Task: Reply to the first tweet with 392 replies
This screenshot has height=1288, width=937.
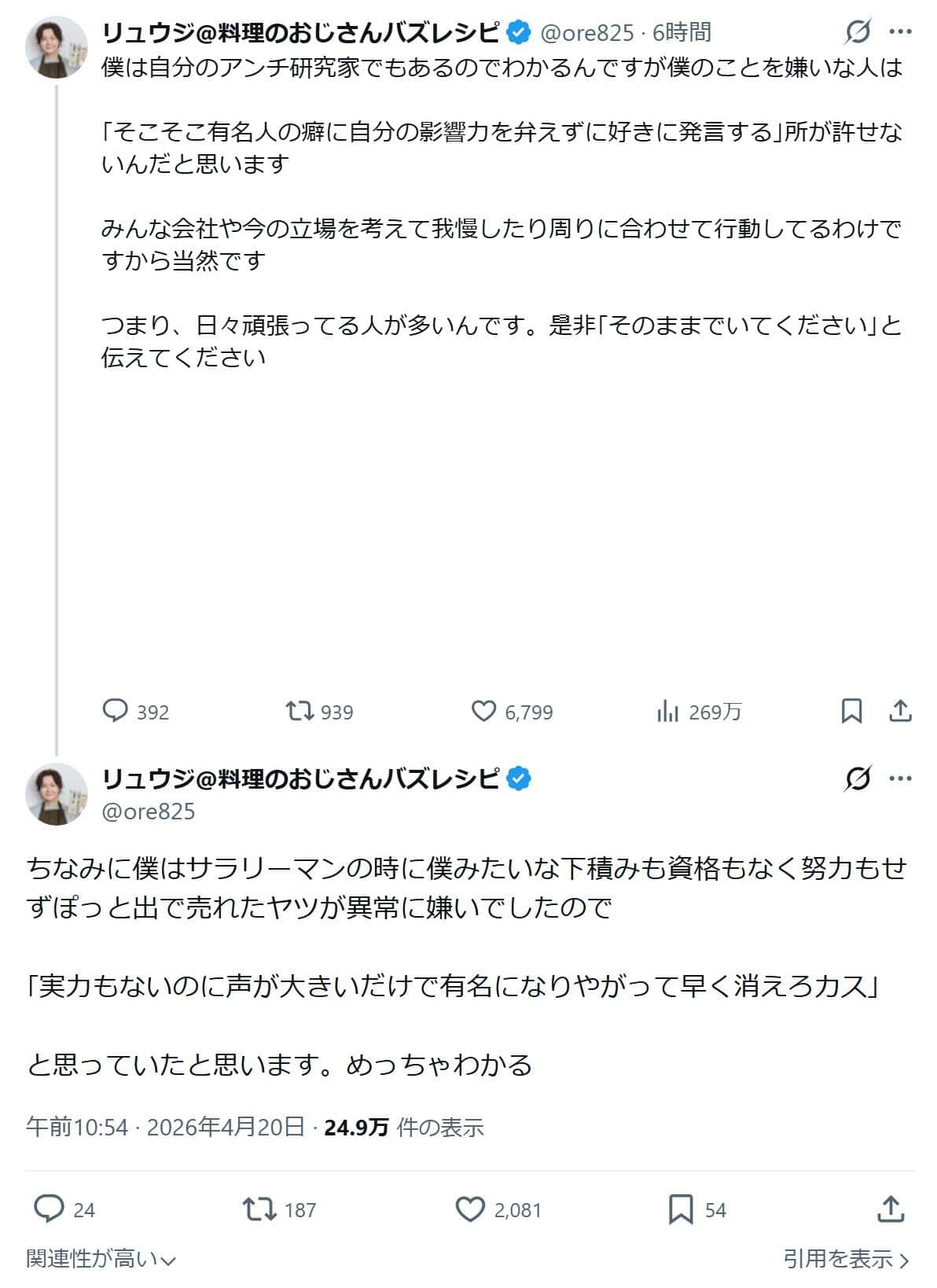Action: [x=116, y=711]
